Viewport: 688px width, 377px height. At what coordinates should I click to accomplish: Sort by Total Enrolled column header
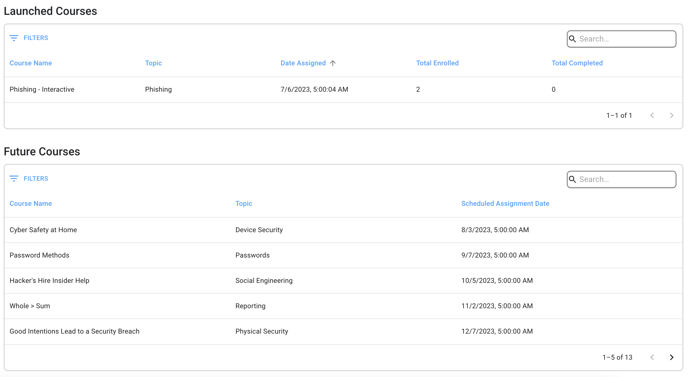tap(437, 63)
